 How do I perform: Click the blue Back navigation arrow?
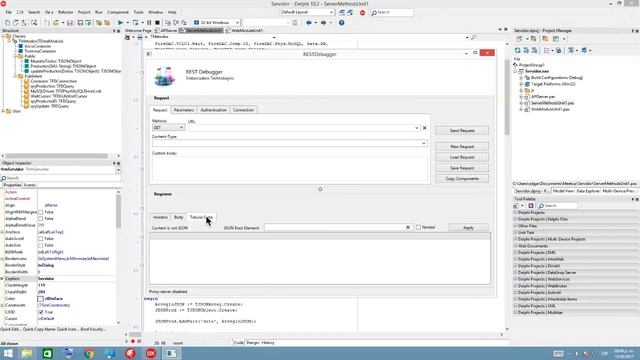click(x=309, y=23)
